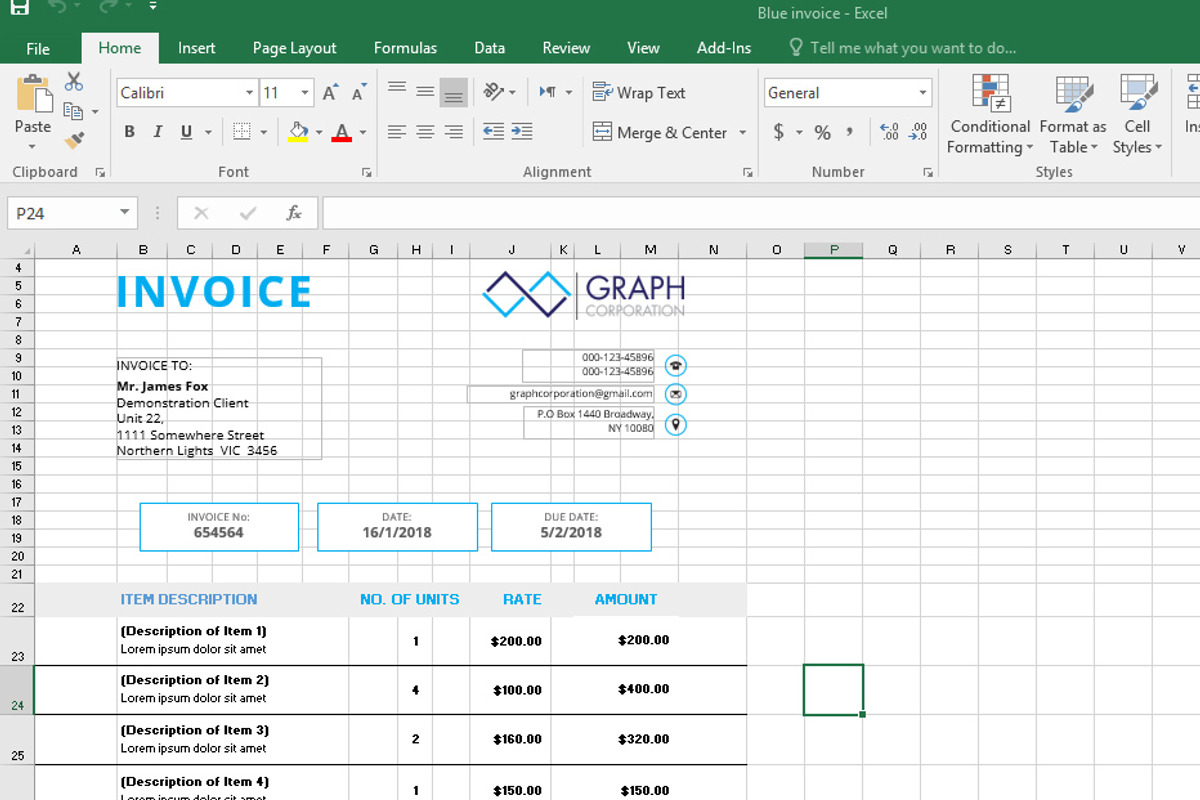Image resolution: width=1200 pixels, height=800 pixels.
Task: Switch to the Formulas tab
Action: pyautogui.click(x=405, y=48)
